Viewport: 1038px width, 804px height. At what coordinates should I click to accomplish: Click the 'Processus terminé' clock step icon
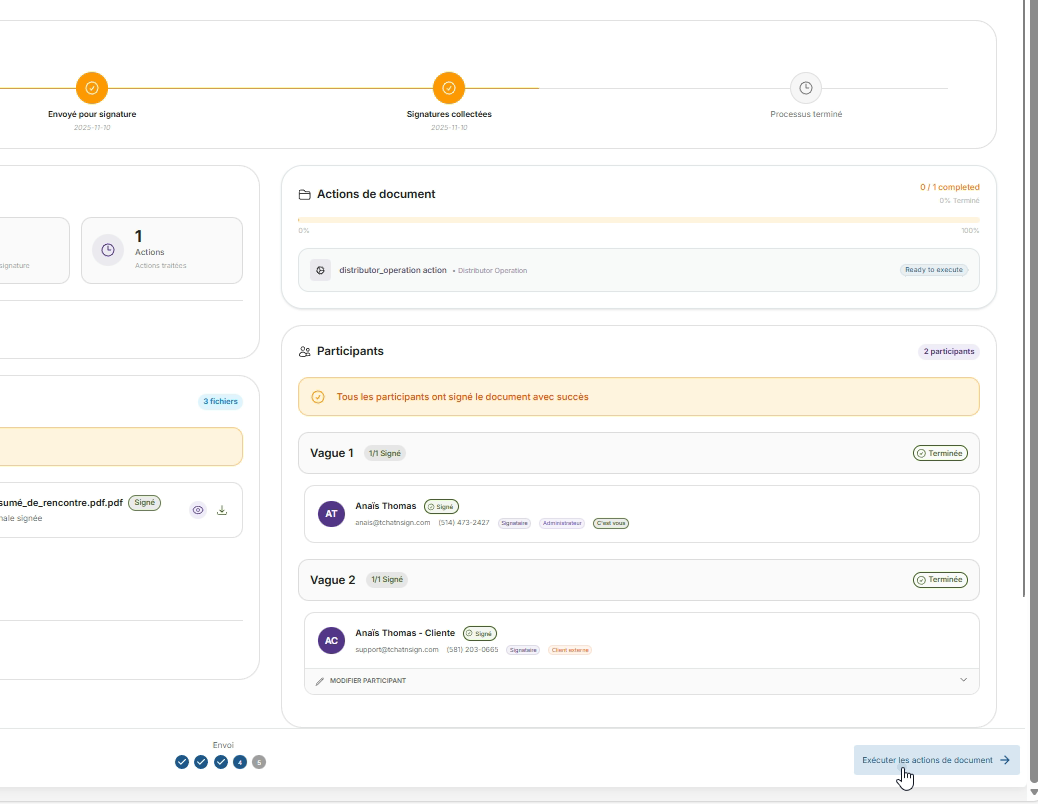pos(806,88)
